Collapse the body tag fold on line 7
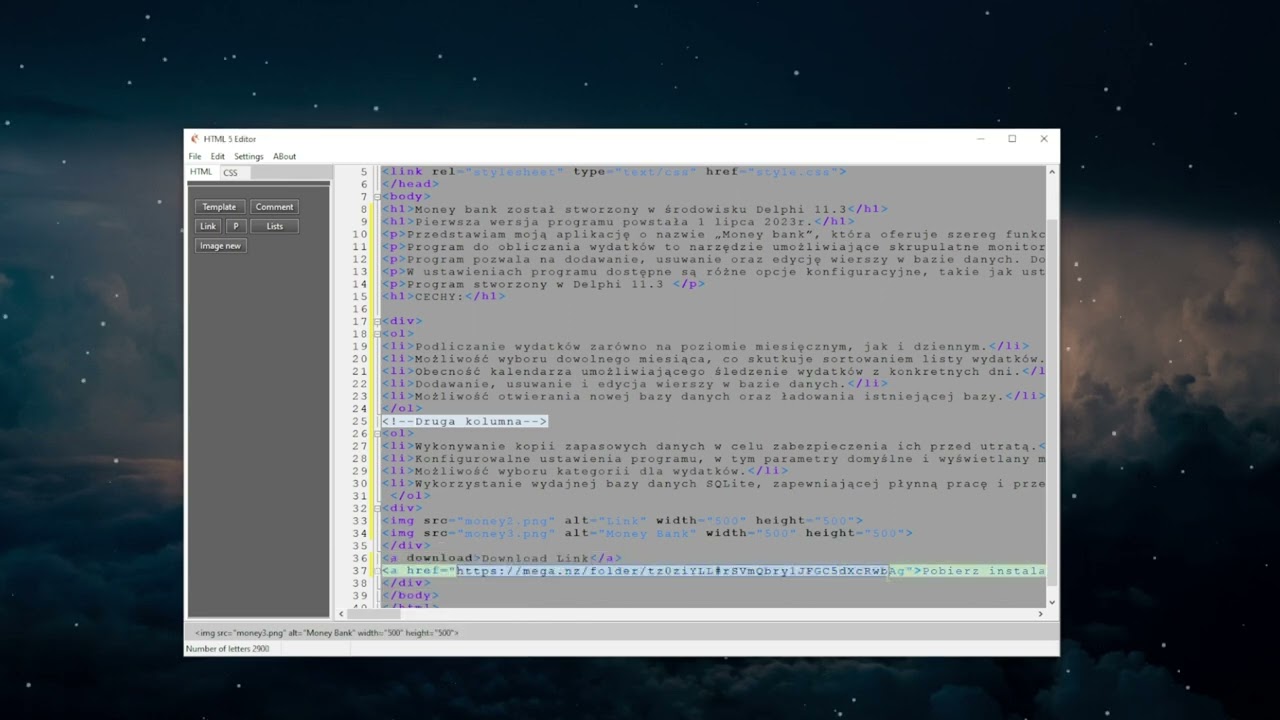The image size is (1280, 720). click(377, 197)
